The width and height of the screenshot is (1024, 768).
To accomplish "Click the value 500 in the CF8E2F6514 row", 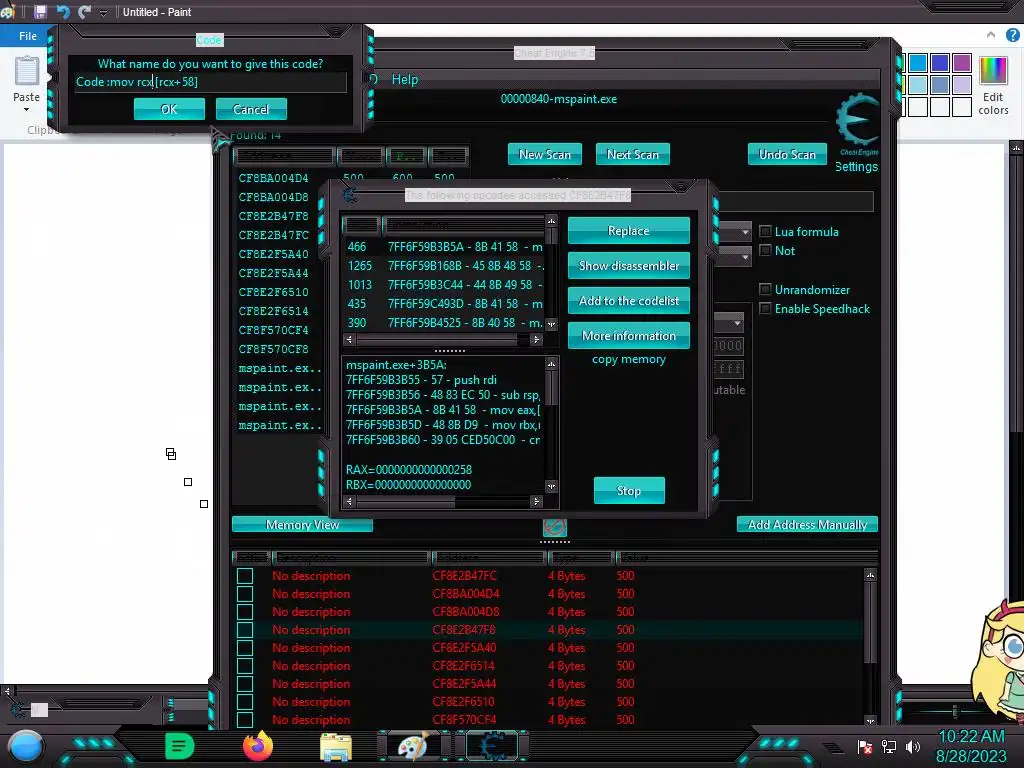I will 625,666.
